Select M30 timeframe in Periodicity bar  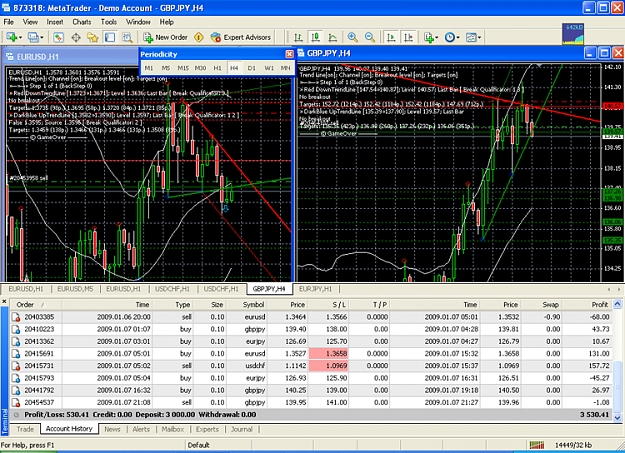pyautogui.click(x=200, y=68)
